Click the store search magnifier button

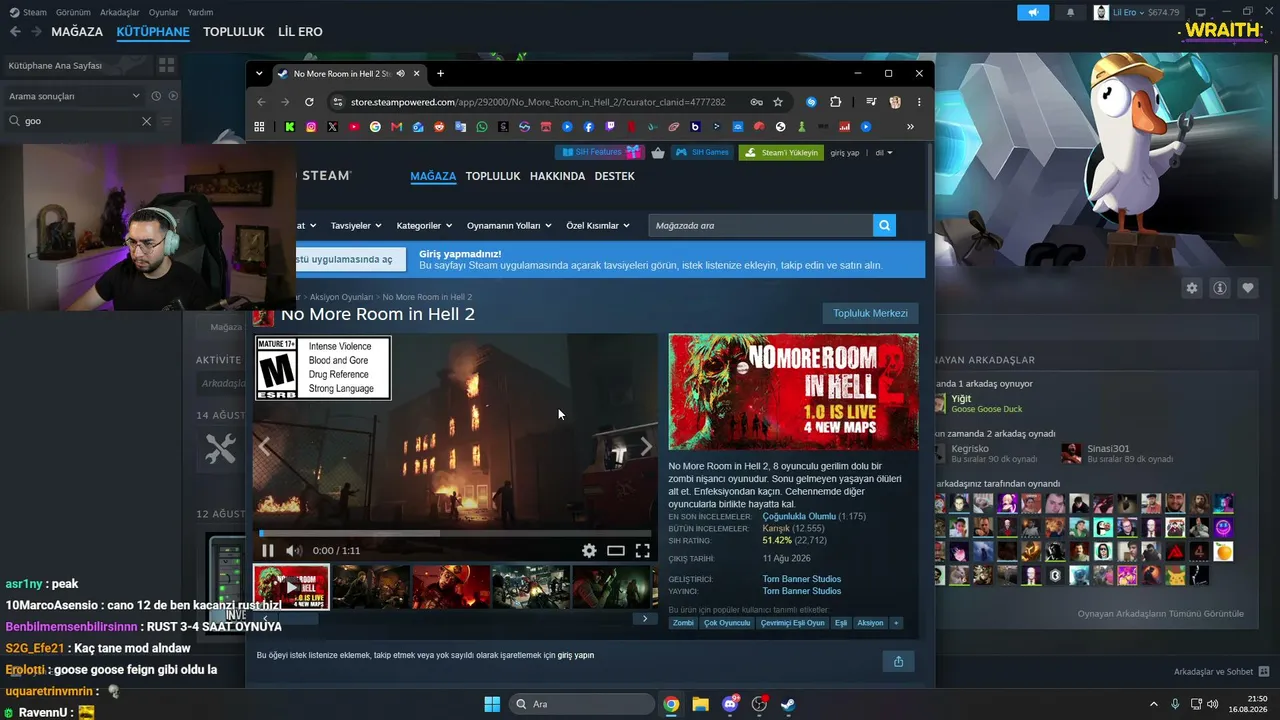tap(884, 226)
